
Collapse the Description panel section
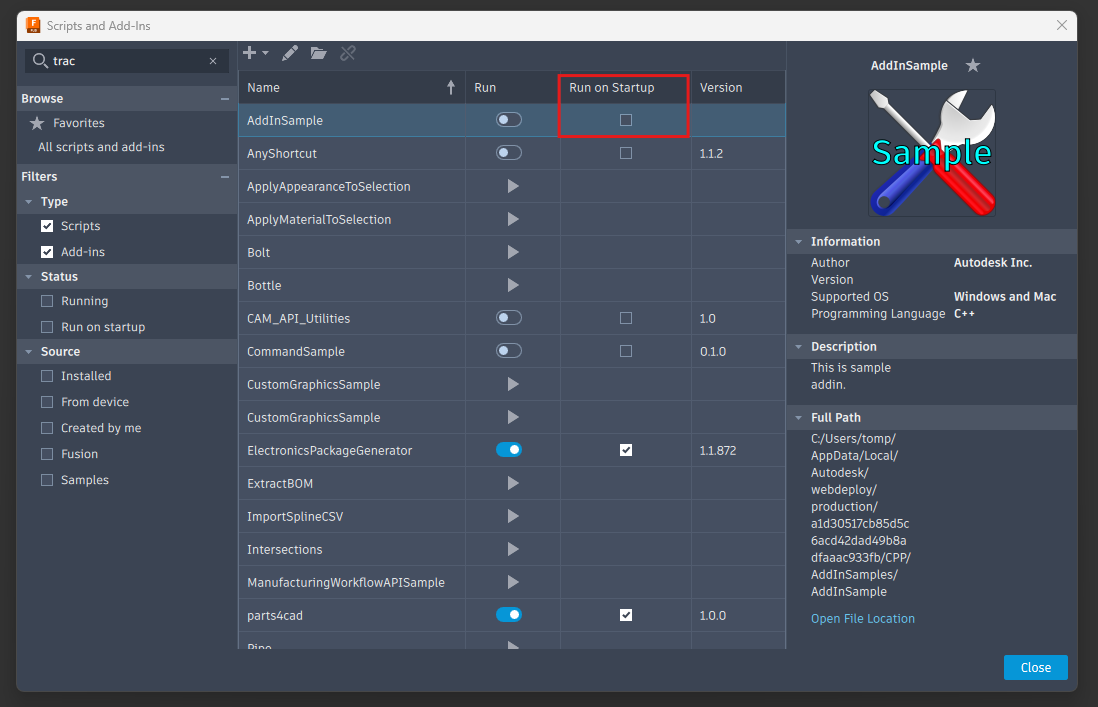tap(798, 346)
